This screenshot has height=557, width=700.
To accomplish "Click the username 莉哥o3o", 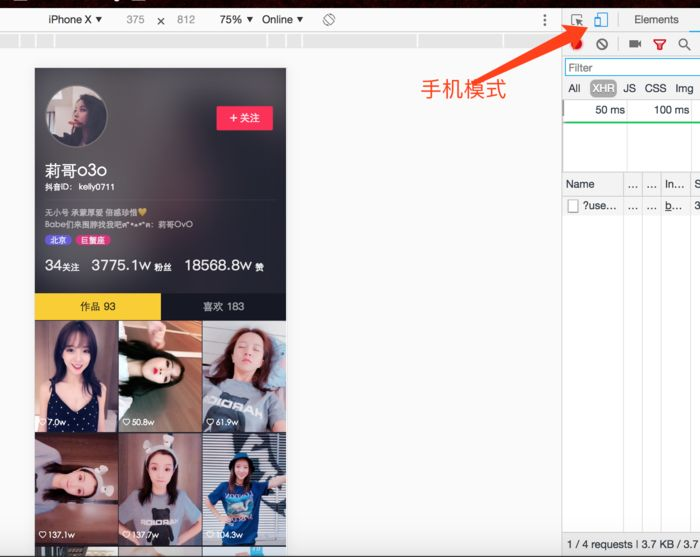I will (x=76, y=170).
